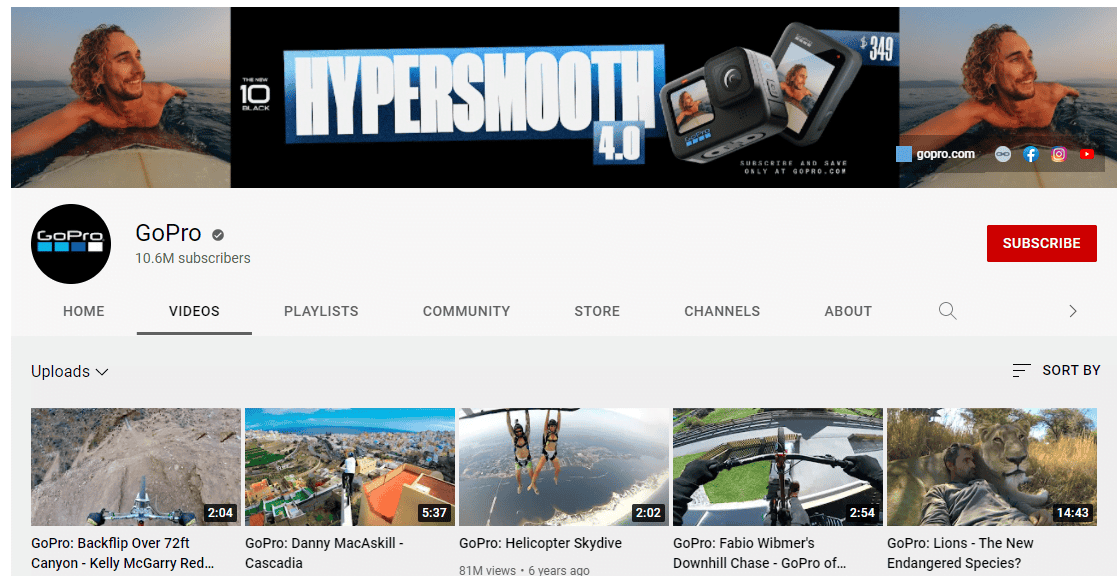Open title 'GoPro: Helicopter Skydive'
This screenshot has height=576, width=1117.
click(541, 543)
